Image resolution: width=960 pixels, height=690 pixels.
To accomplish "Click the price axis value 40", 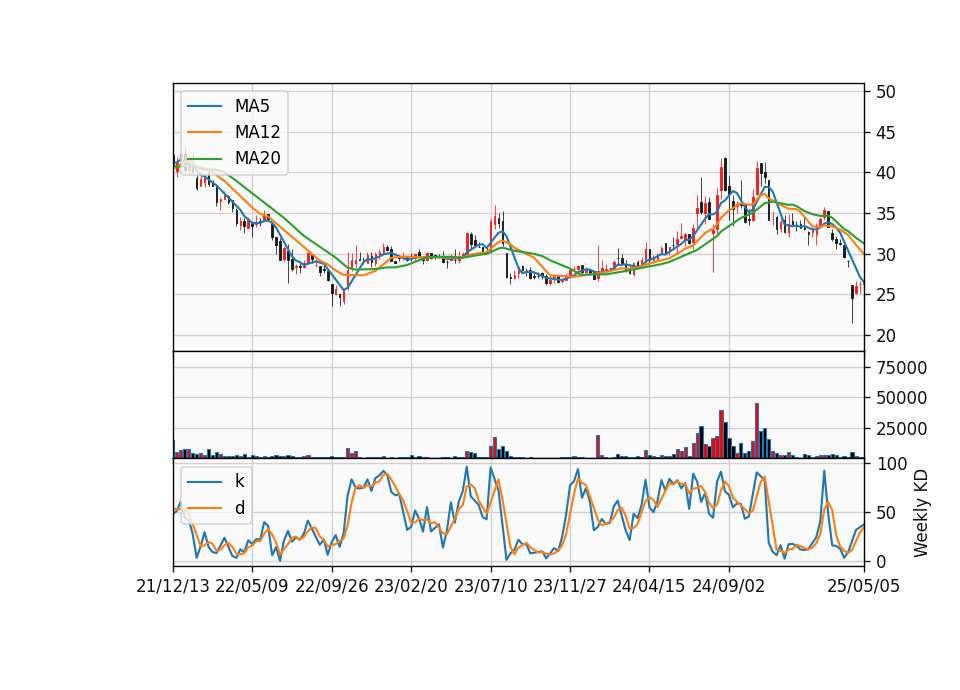I will point(885,173).
